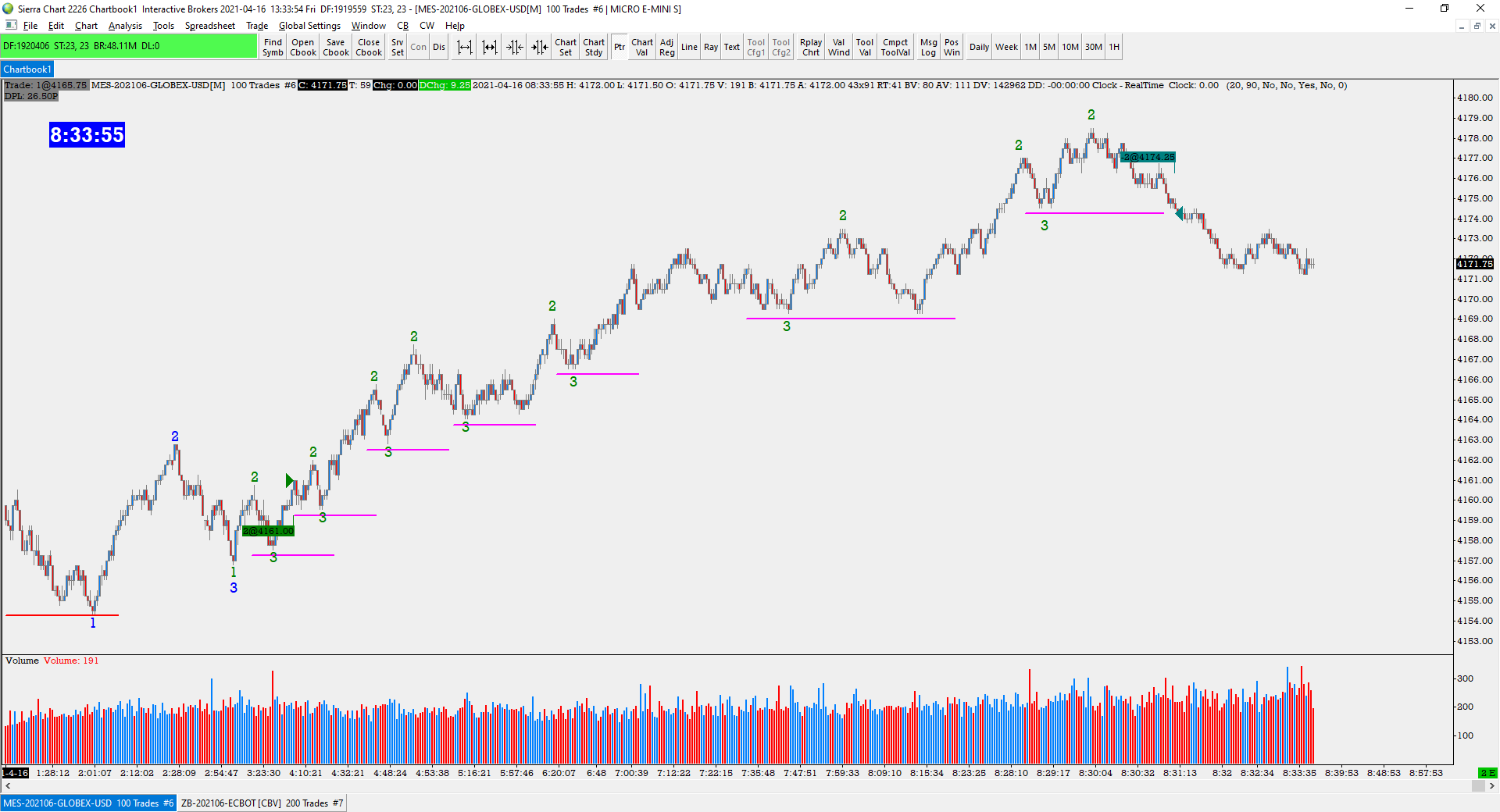This screenshot has height=812, width=1500.
Task: Click the fourth bar-spacing arrows icon
Action: pyautogui.click(x=540, y=47)
